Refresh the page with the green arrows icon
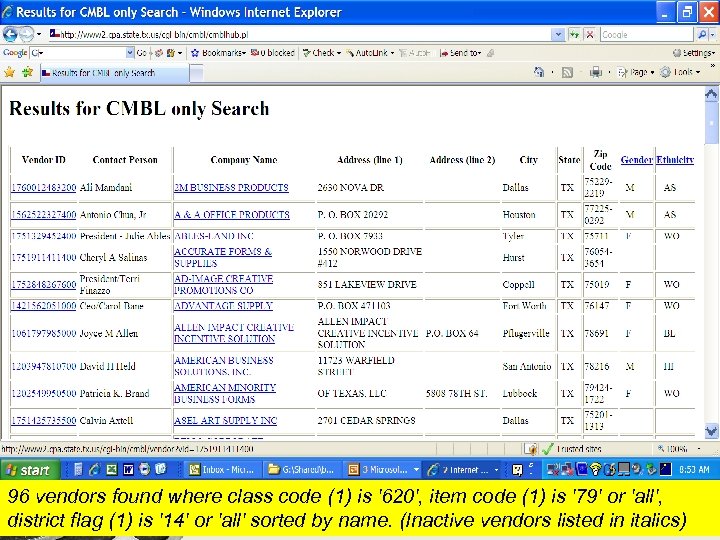Viewport: 720px width, 540px height. tap(574, 34)
